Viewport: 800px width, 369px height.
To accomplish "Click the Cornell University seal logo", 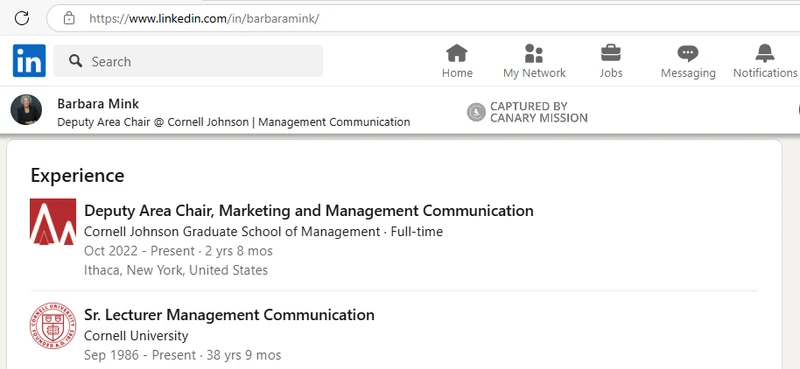I will click(53, 326).
